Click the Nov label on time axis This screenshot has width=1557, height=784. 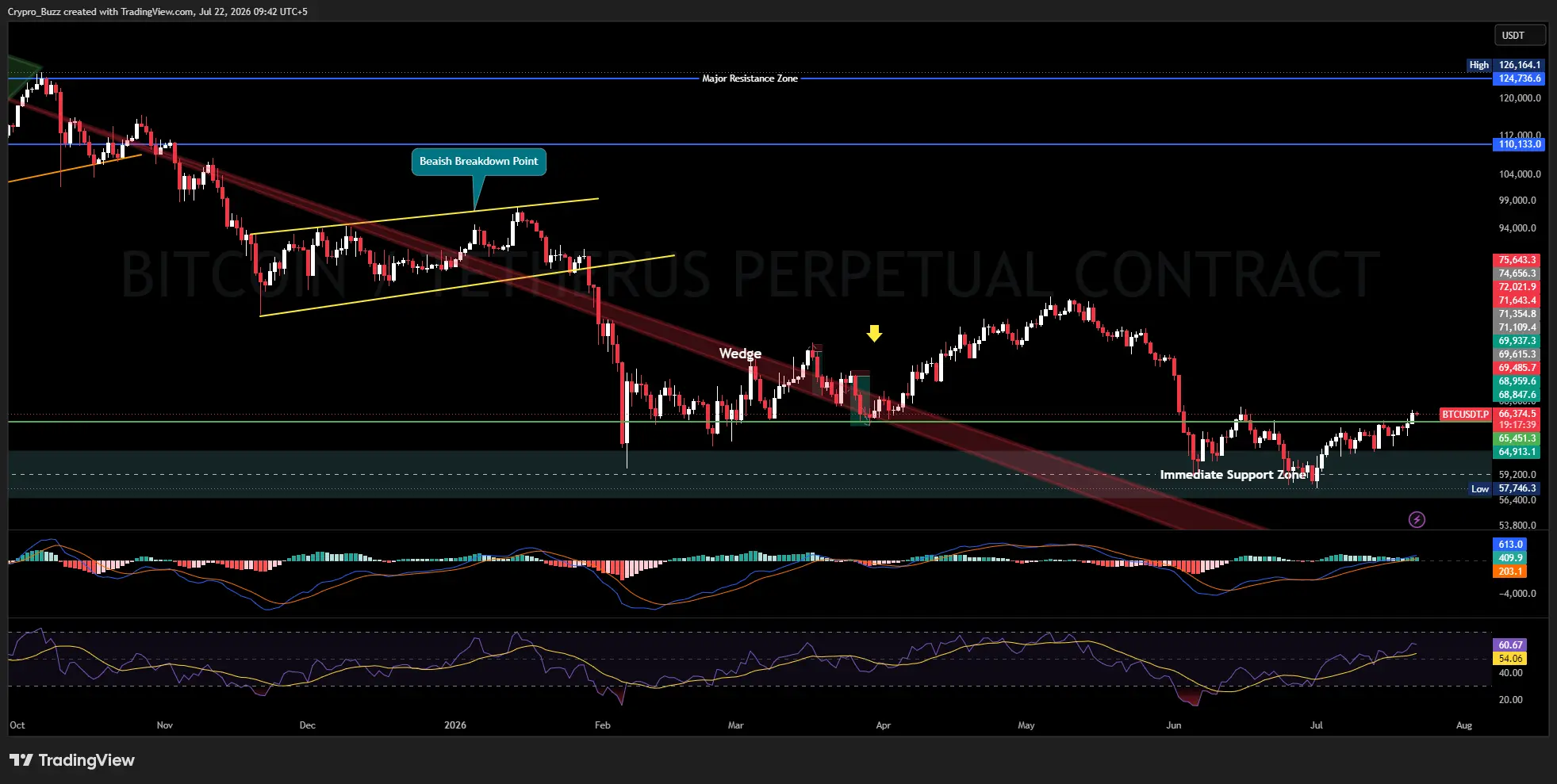(x=165, y=725)
